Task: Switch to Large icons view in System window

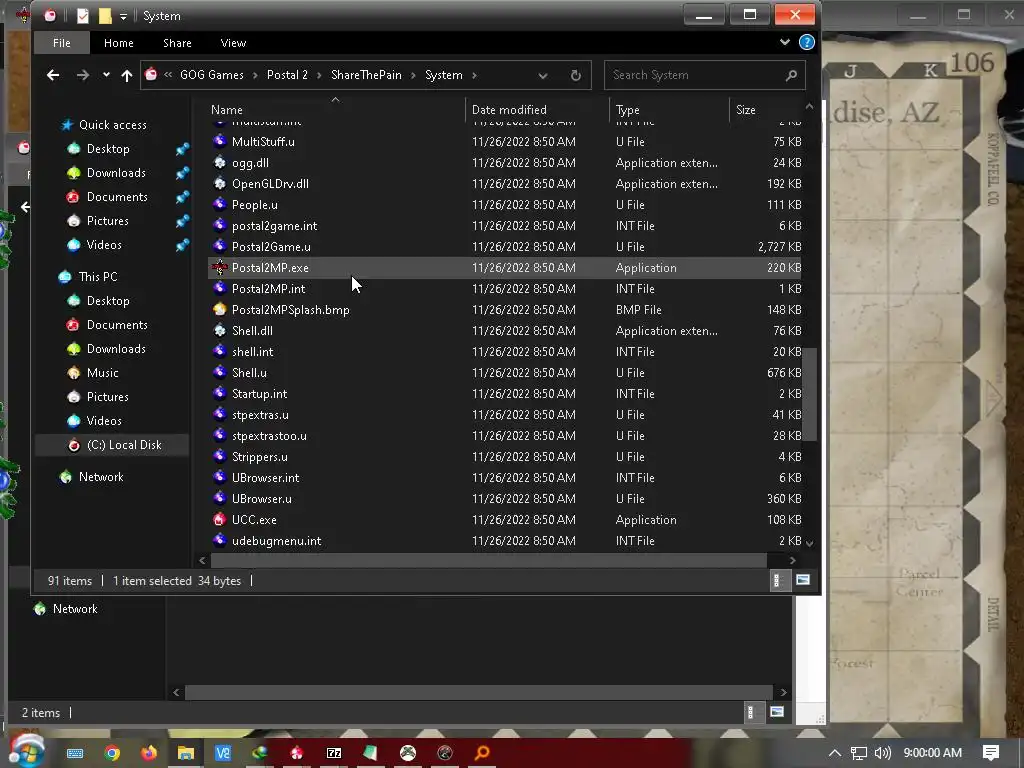Action: point(803,580)
